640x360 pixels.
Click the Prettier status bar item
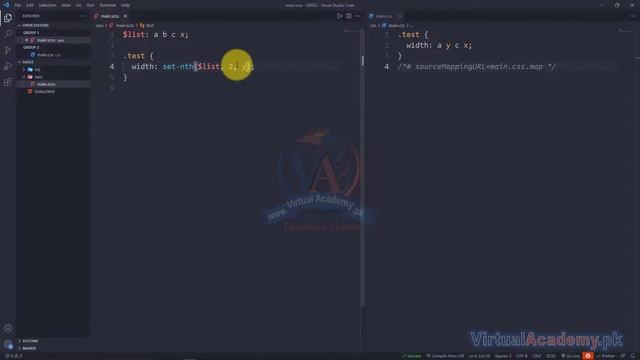(606, 356)
